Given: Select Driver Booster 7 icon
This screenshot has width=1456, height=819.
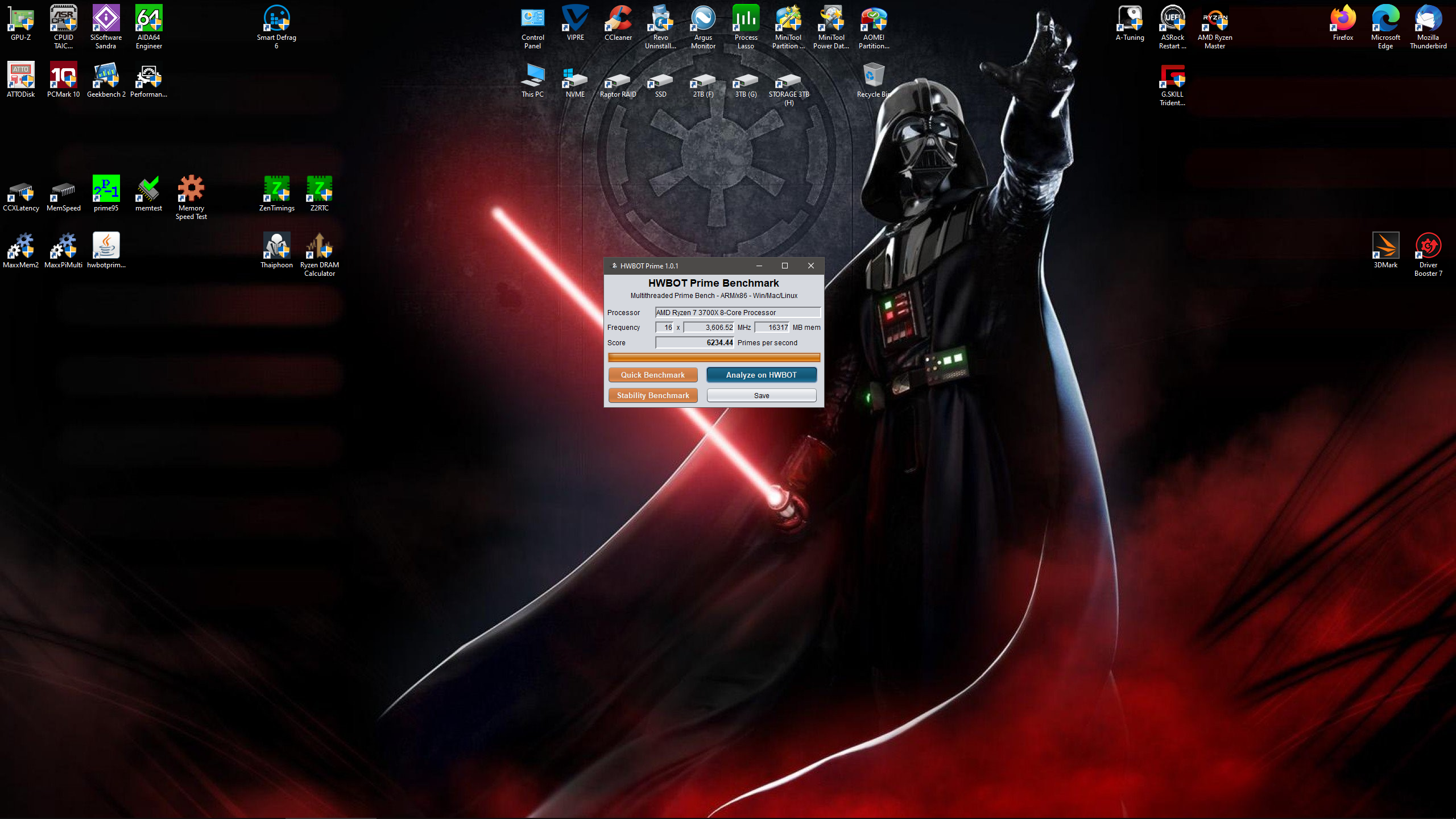Looking at the screenshot, I should pyautogui.click(x=1429, y=254).
